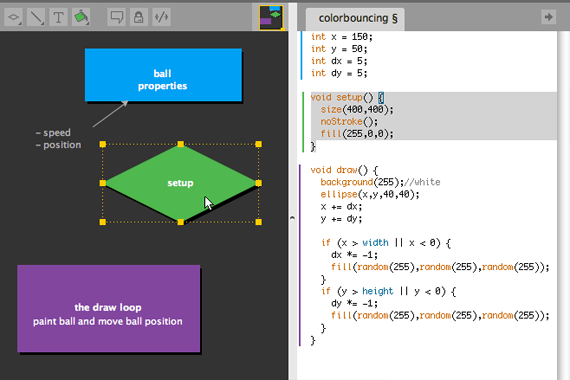This screenshot has width=570, height=380.
Task: Click the top-left yellow selection handle
Action: click(103, 144)
